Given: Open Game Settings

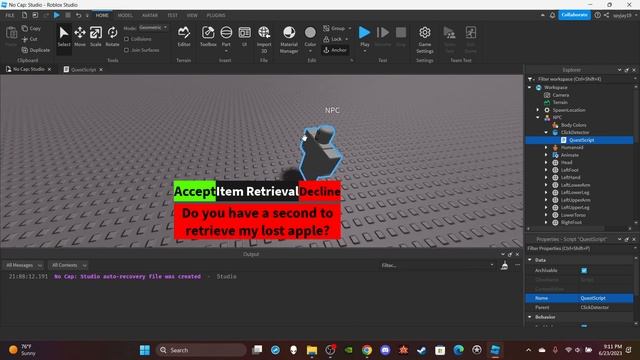Looking at the screenshot, I should [425, 39].
